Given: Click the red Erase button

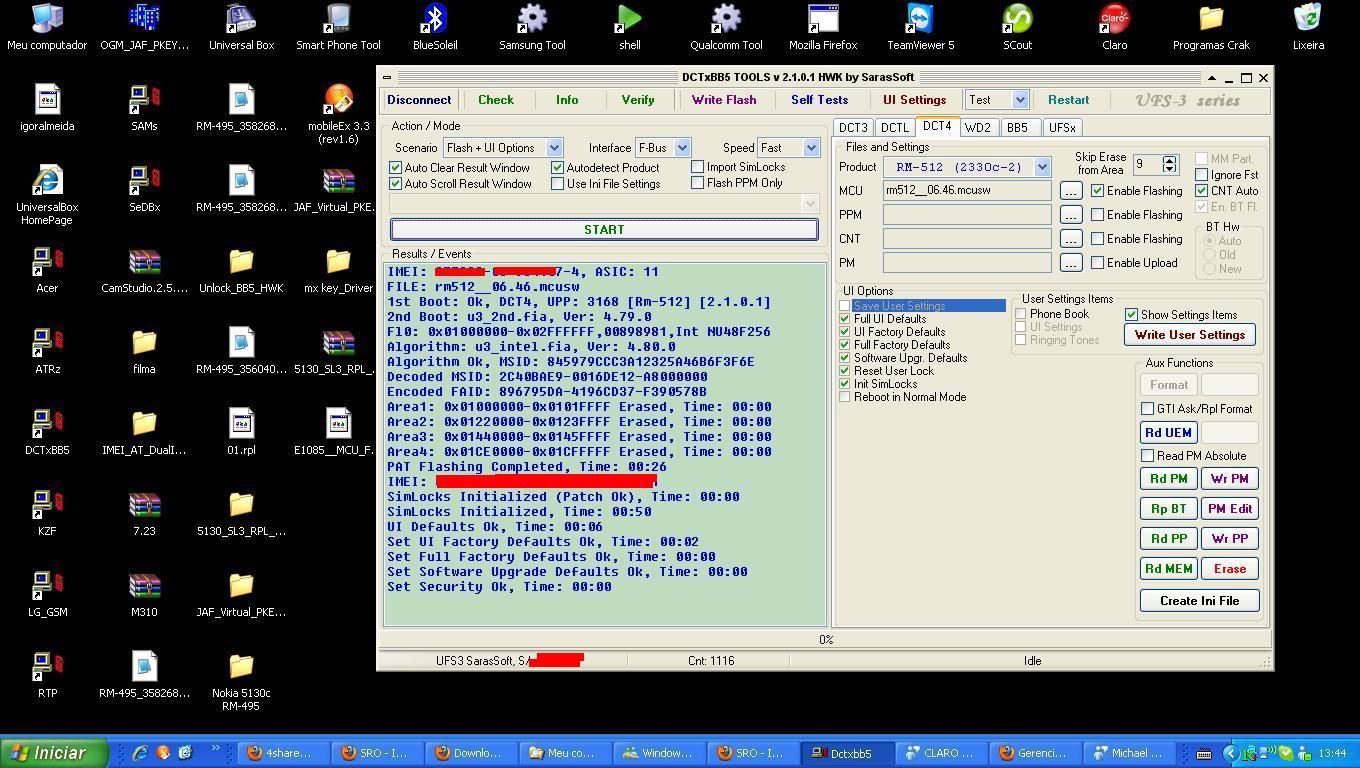Looking at the screenshot, I should click(1229, 569).
